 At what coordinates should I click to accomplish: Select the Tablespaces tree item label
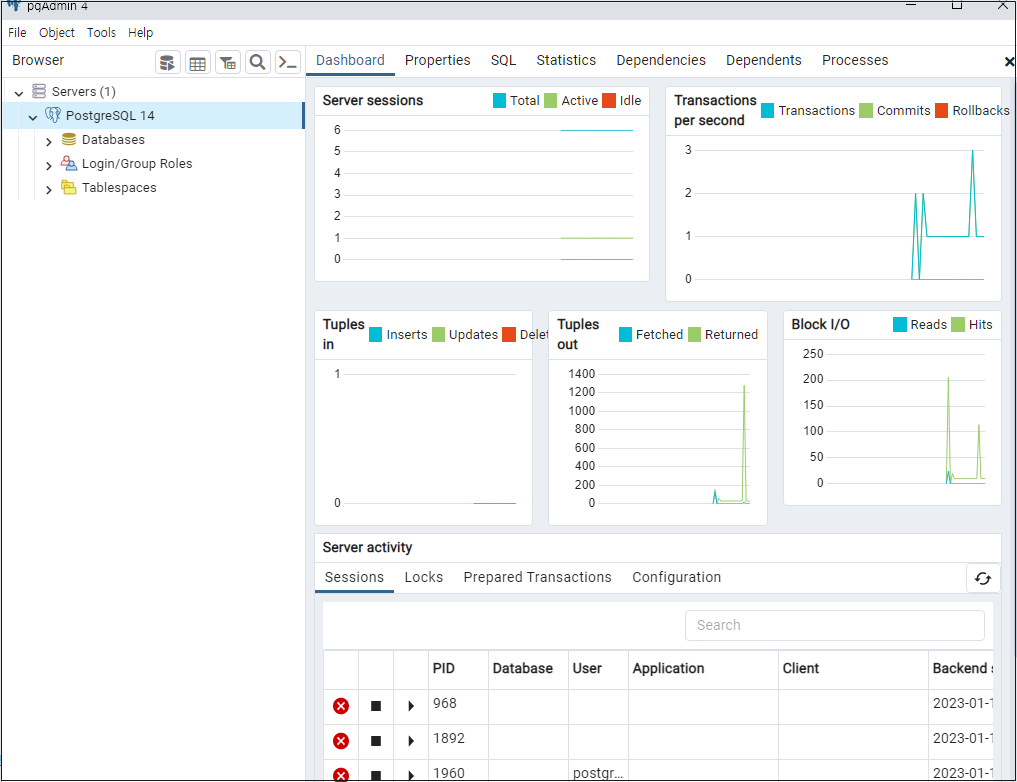(x=119, y=187)
